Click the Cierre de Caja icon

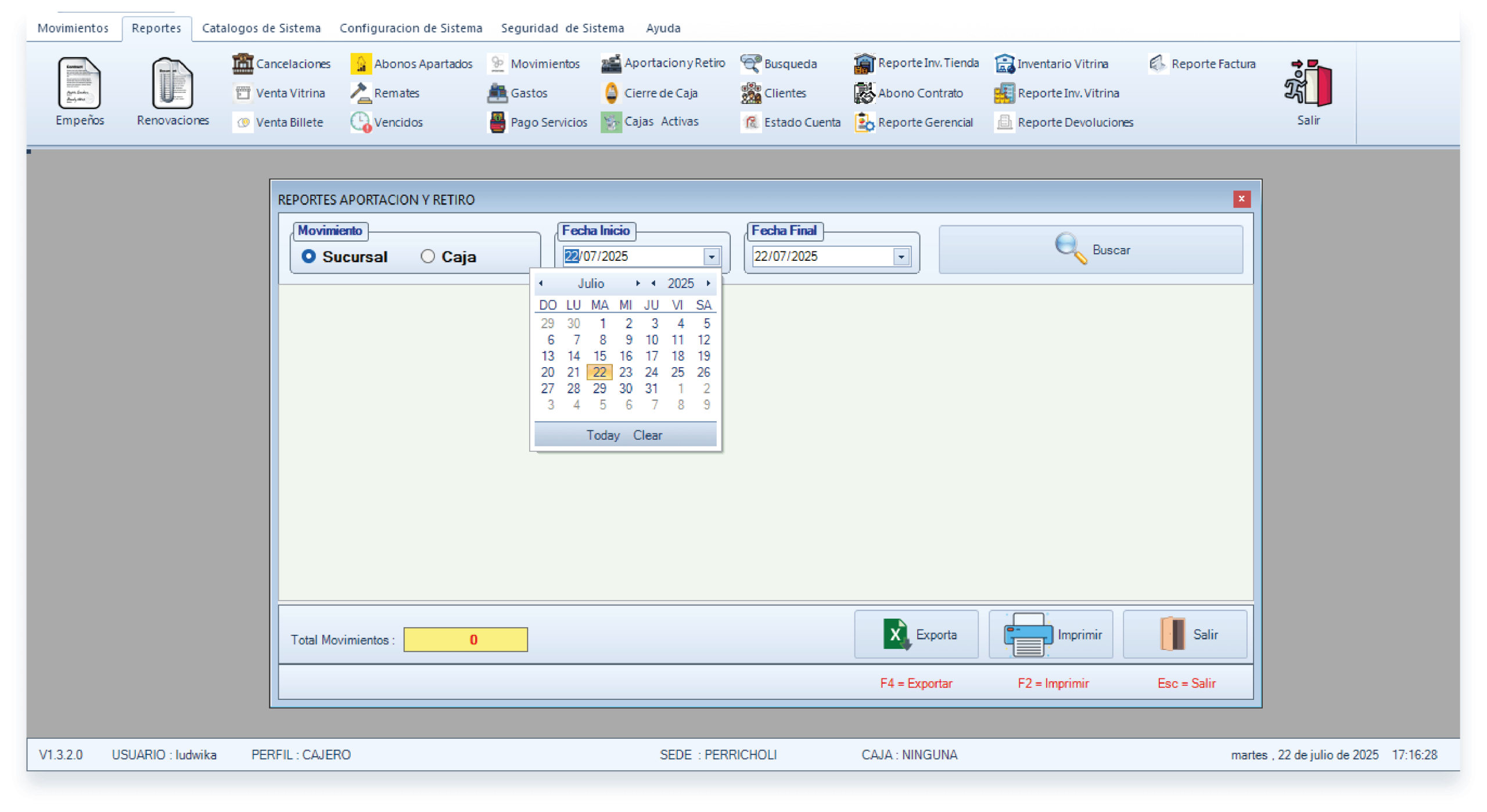(x=611, y=93)
